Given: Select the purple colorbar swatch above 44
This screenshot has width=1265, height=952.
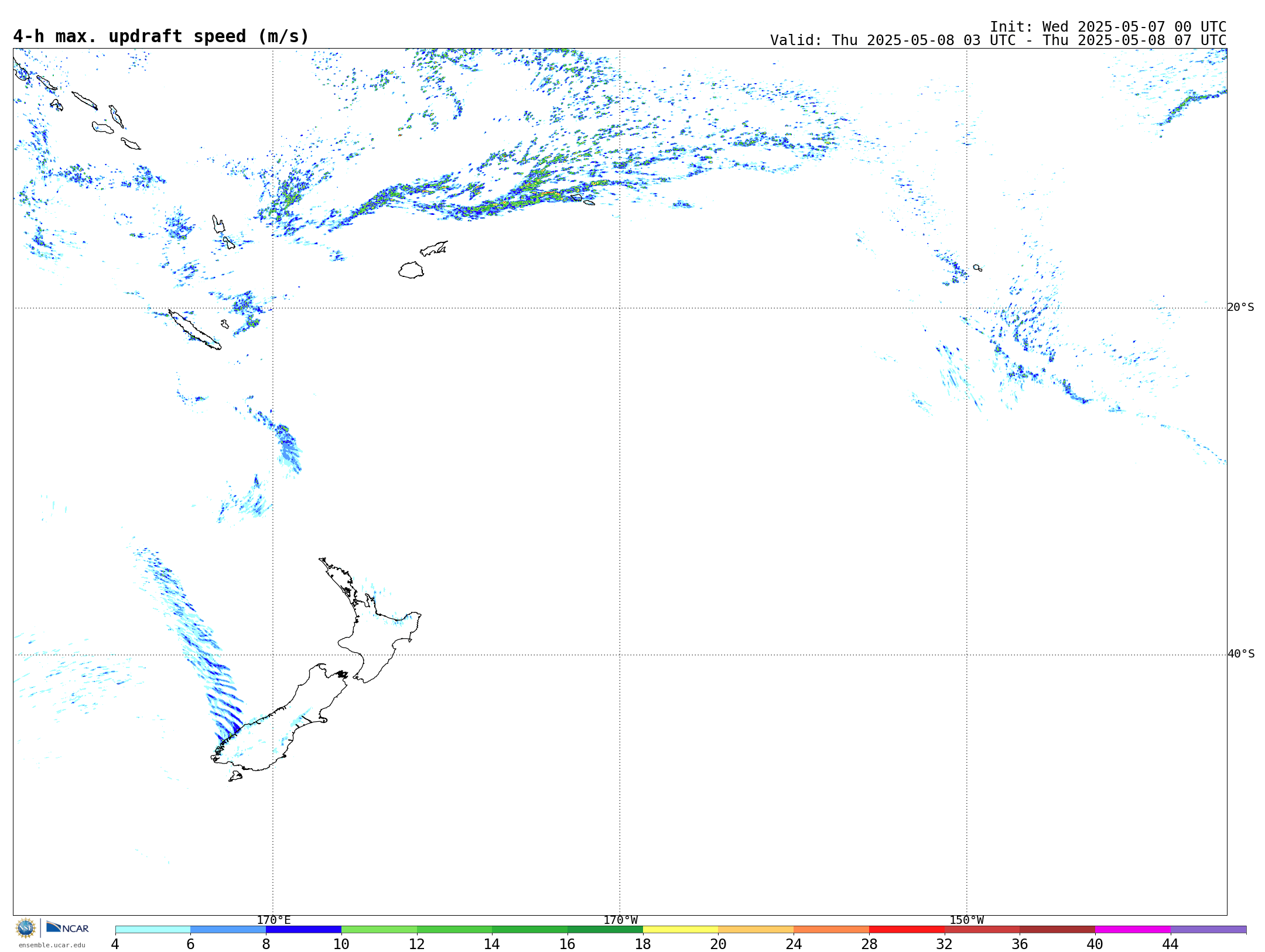Looking at the screenshot, I should [x=1208, y=930].
